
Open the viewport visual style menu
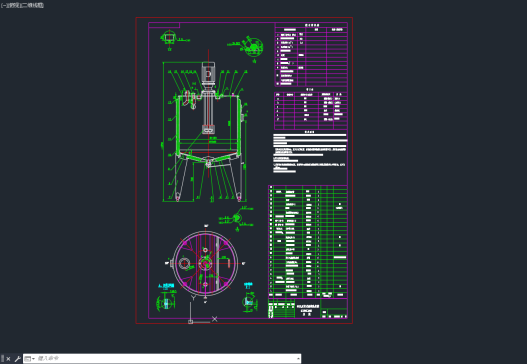pos(34,5)
